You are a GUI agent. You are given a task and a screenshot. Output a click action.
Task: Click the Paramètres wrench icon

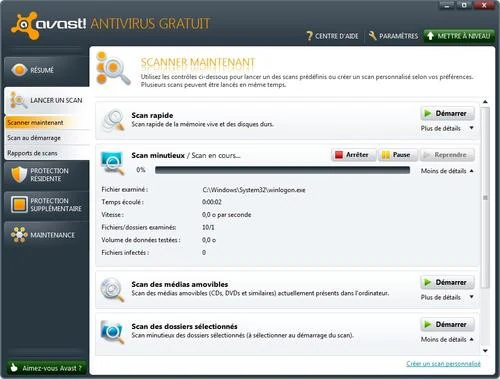click(372, 36)
